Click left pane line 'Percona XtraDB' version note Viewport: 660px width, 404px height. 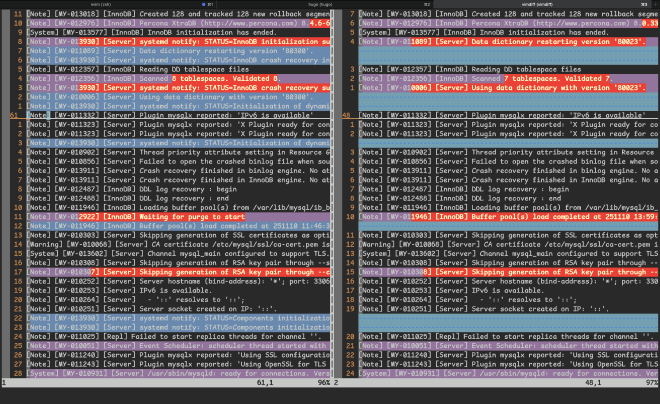click(x=178, y=23)
